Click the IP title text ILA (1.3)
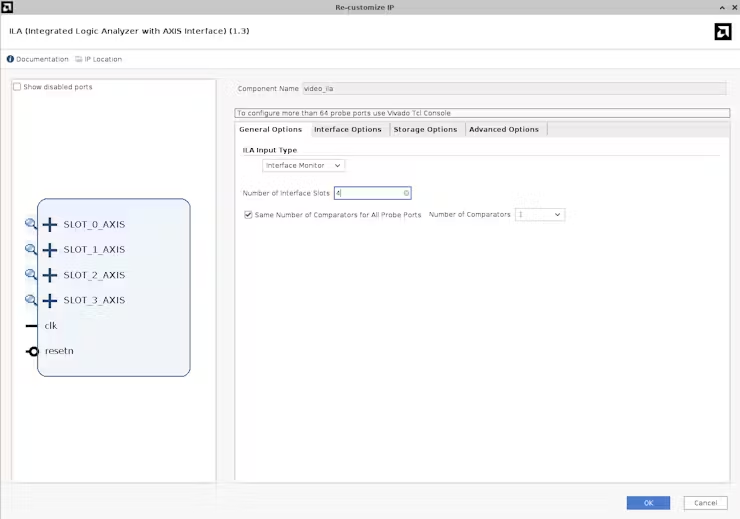Image resolution: width=740 pixels, height=519 pixels. 129,31
